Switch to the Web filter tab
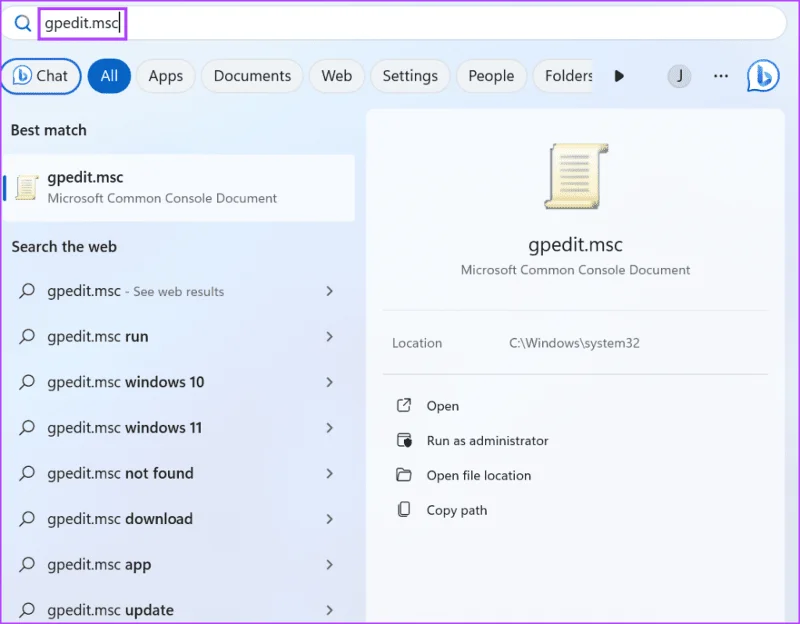The height and width of the screenshot is (624, 800). pos(337,76)
